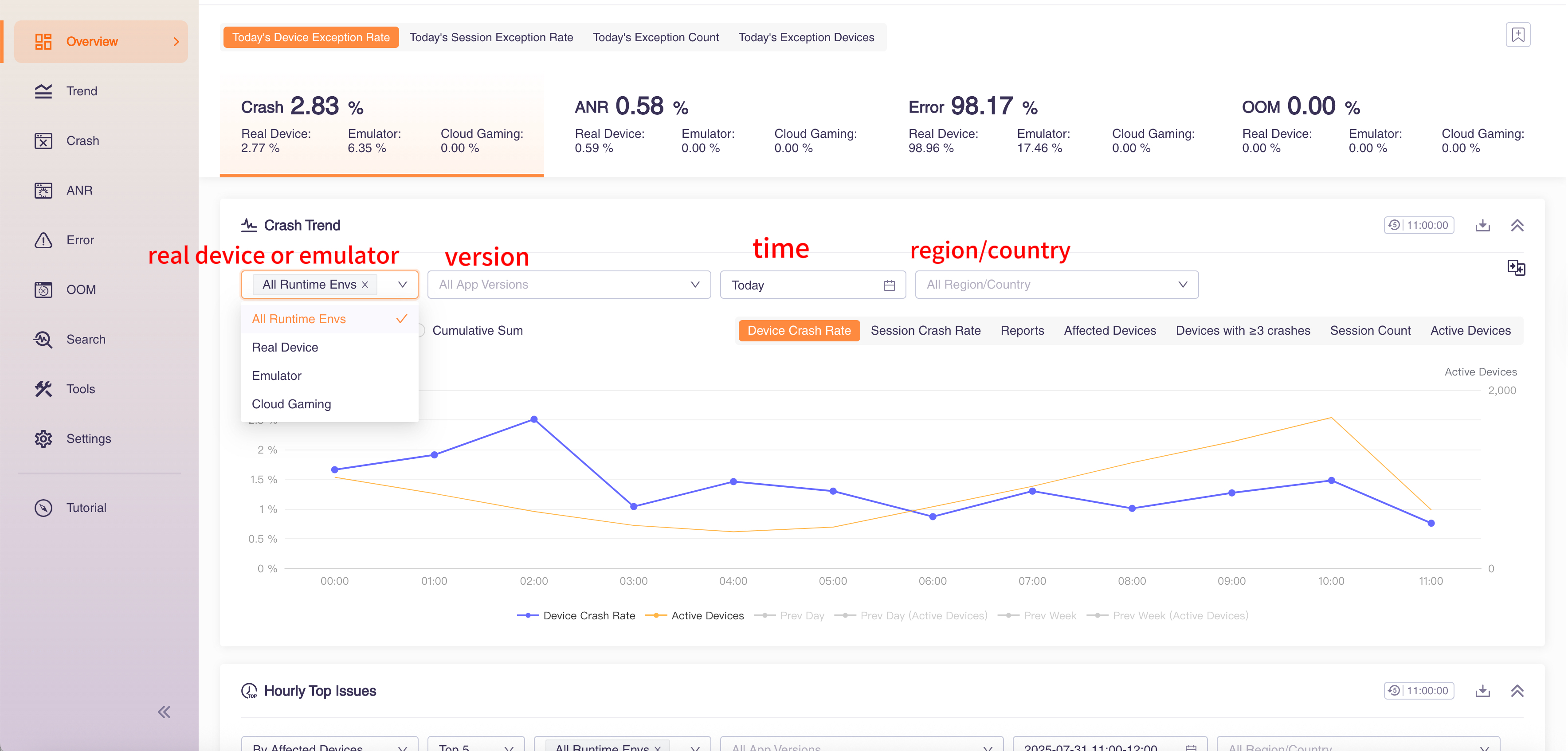Choose All Runtime Envs option in list
The height and width of the screenshot is (751, 1568).
coord(329,319)
